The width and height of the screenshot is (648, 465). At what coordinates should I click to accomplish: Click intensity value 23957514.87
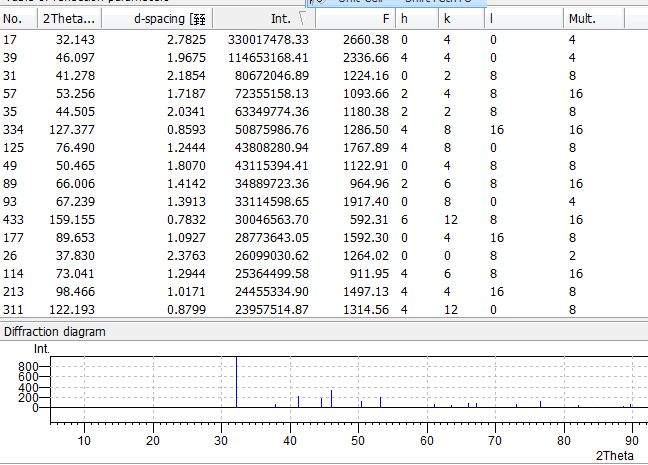272,310
